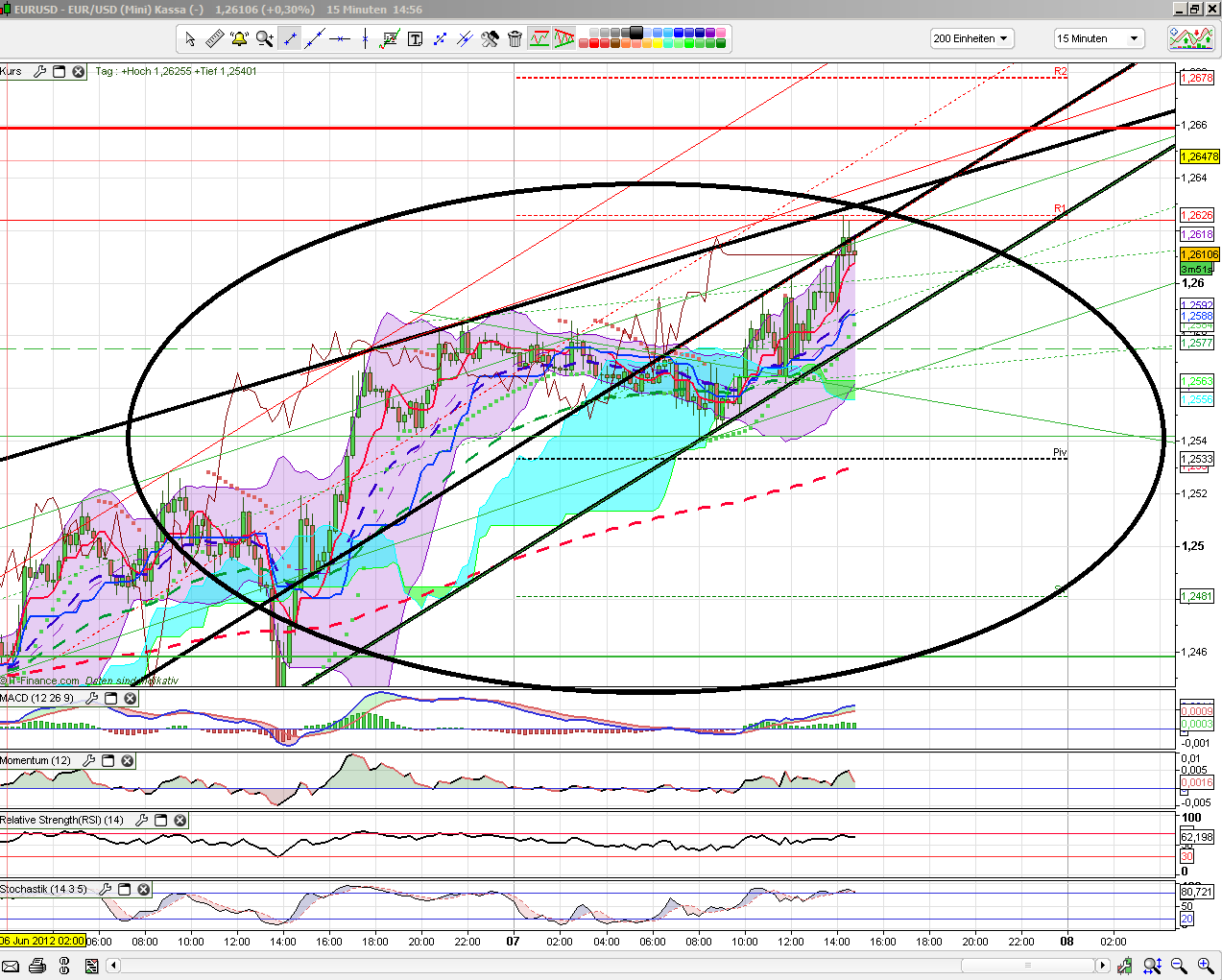The height and width of the screenshot is (980, 1222).
Task: Pick the yellow color swatch
Action: (658, 43)
